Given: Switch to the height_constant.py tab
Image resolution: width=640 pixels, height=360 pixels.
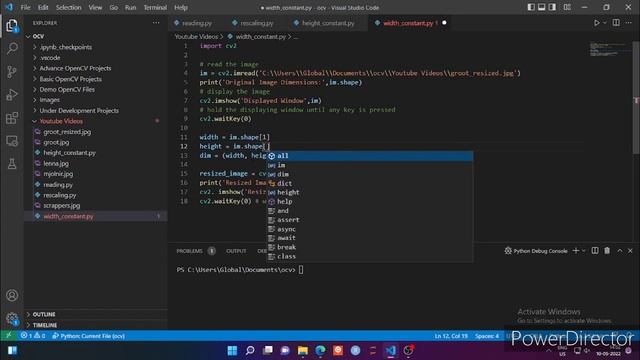Looking at the screenshot, I should pos(328,23).
